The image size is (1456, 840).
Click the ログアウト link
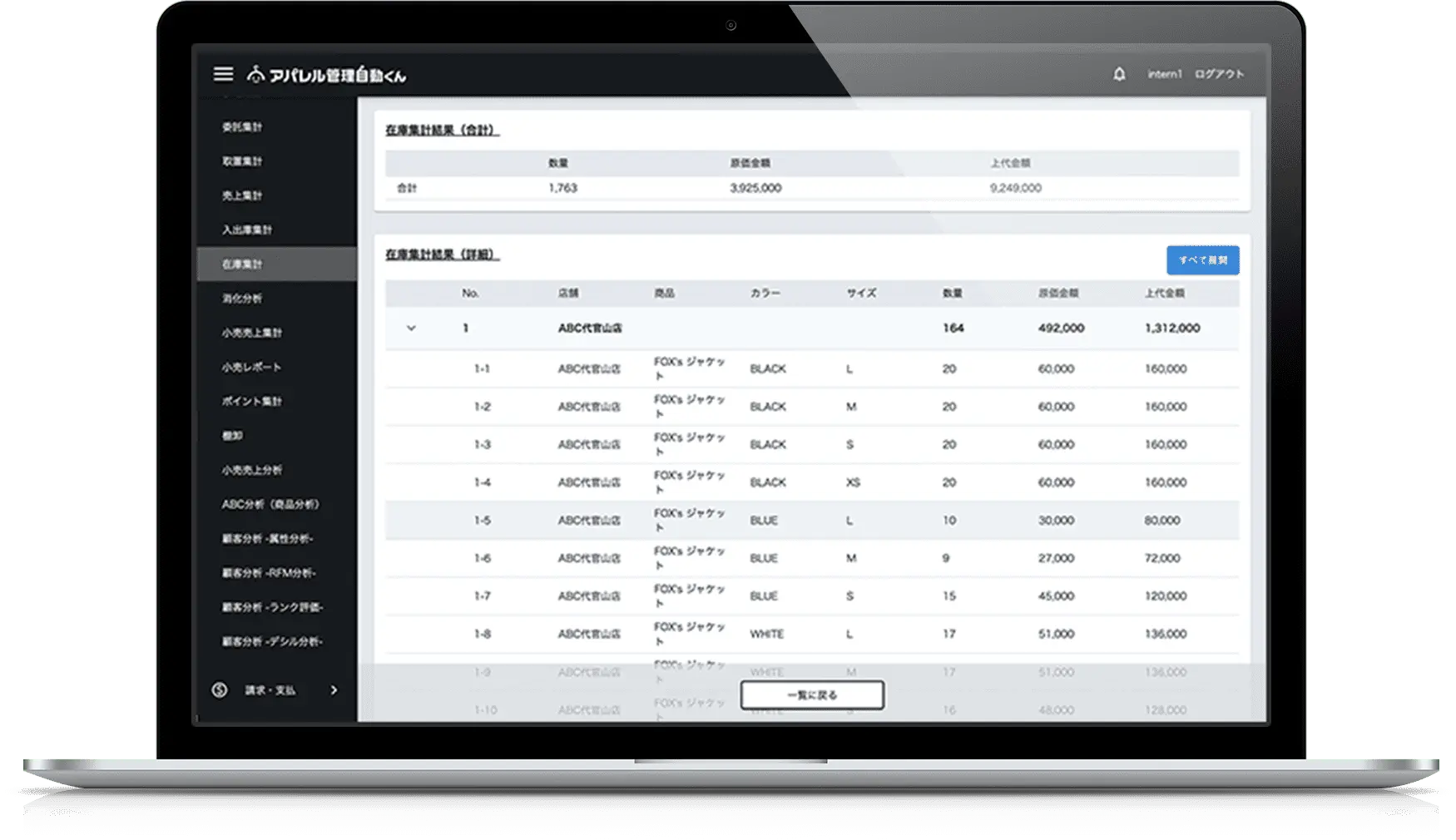(1219, 74)
